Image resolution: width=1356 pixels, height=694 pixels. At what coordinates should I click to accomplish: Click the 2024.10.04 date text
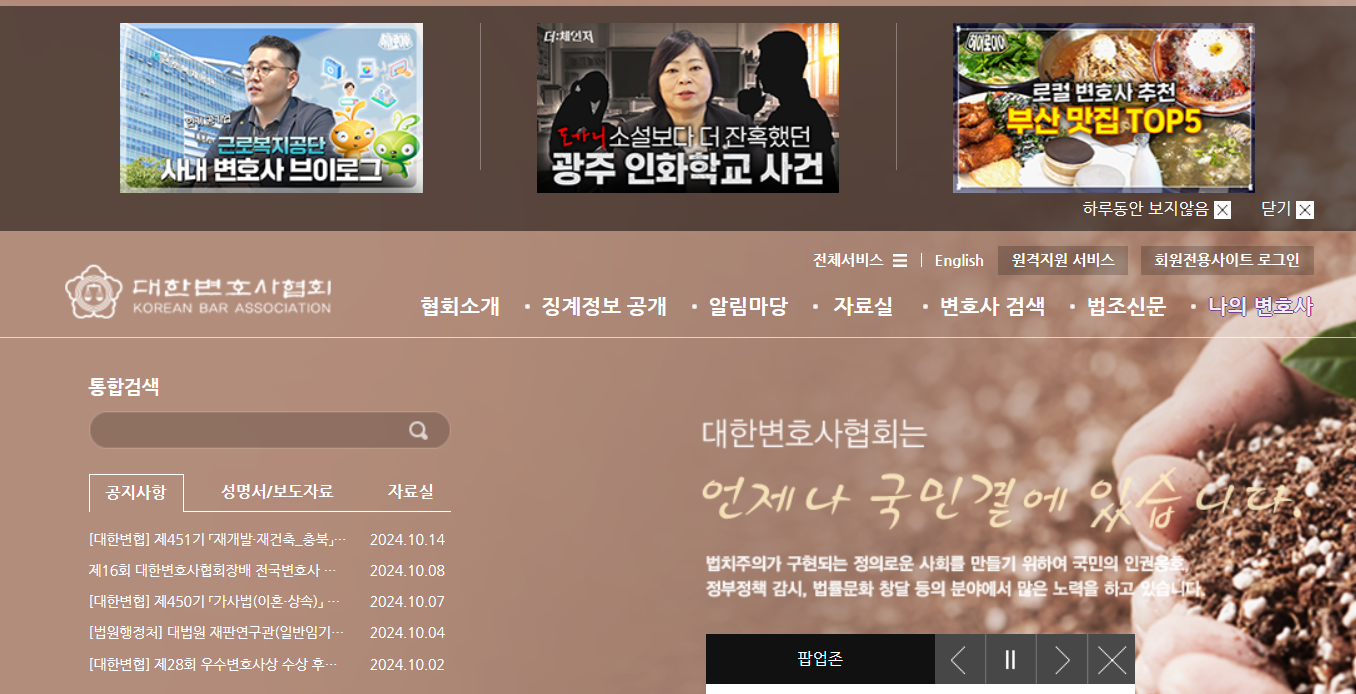click(x=407, y=633)
